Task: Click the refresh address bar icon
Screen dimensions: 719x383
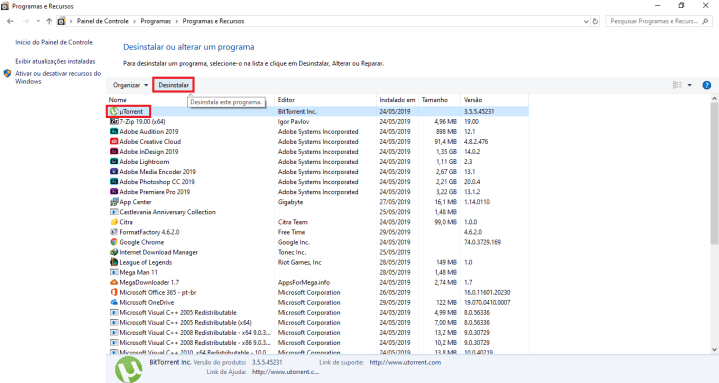Action: click(x=596, y=21)
